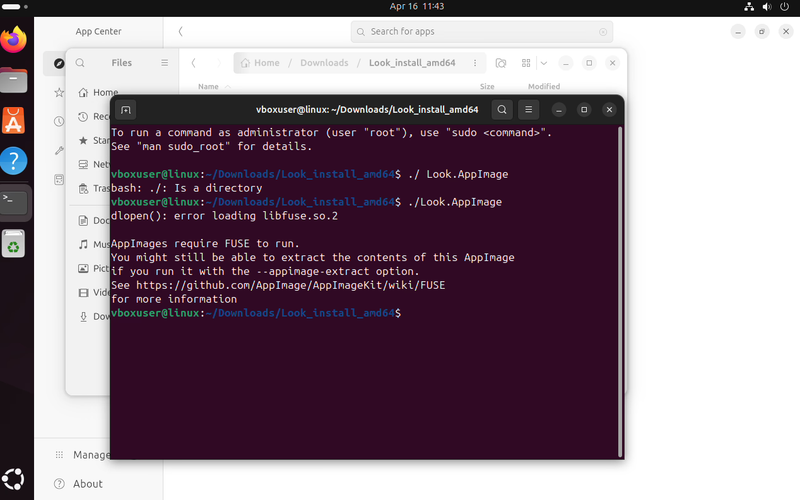Click the star category icon in App Center
The height and width of the screenshot is (500, 800).
click(59, 92)
